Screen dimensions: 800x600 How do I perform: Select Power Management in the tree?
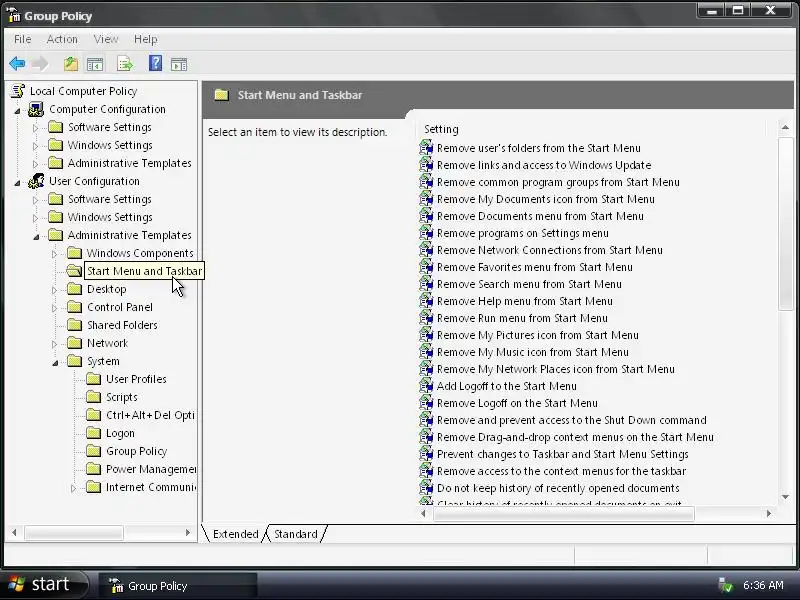point(151,469)
